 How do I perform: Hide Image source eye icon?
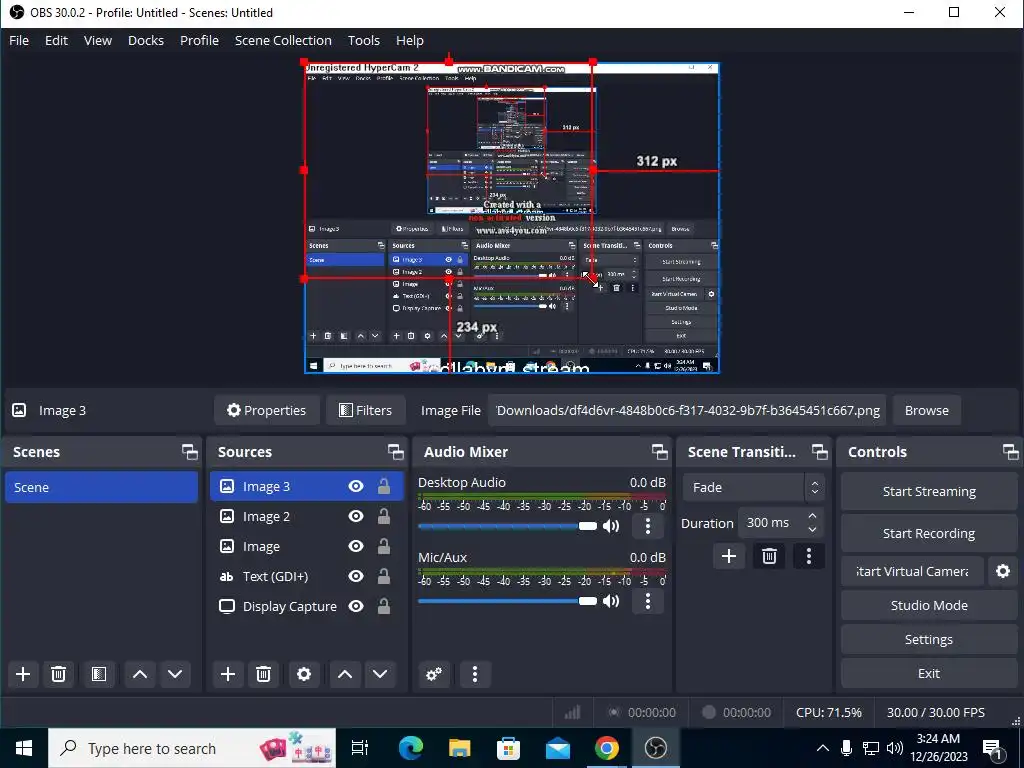pyautogui.click(x=356, y=547)
